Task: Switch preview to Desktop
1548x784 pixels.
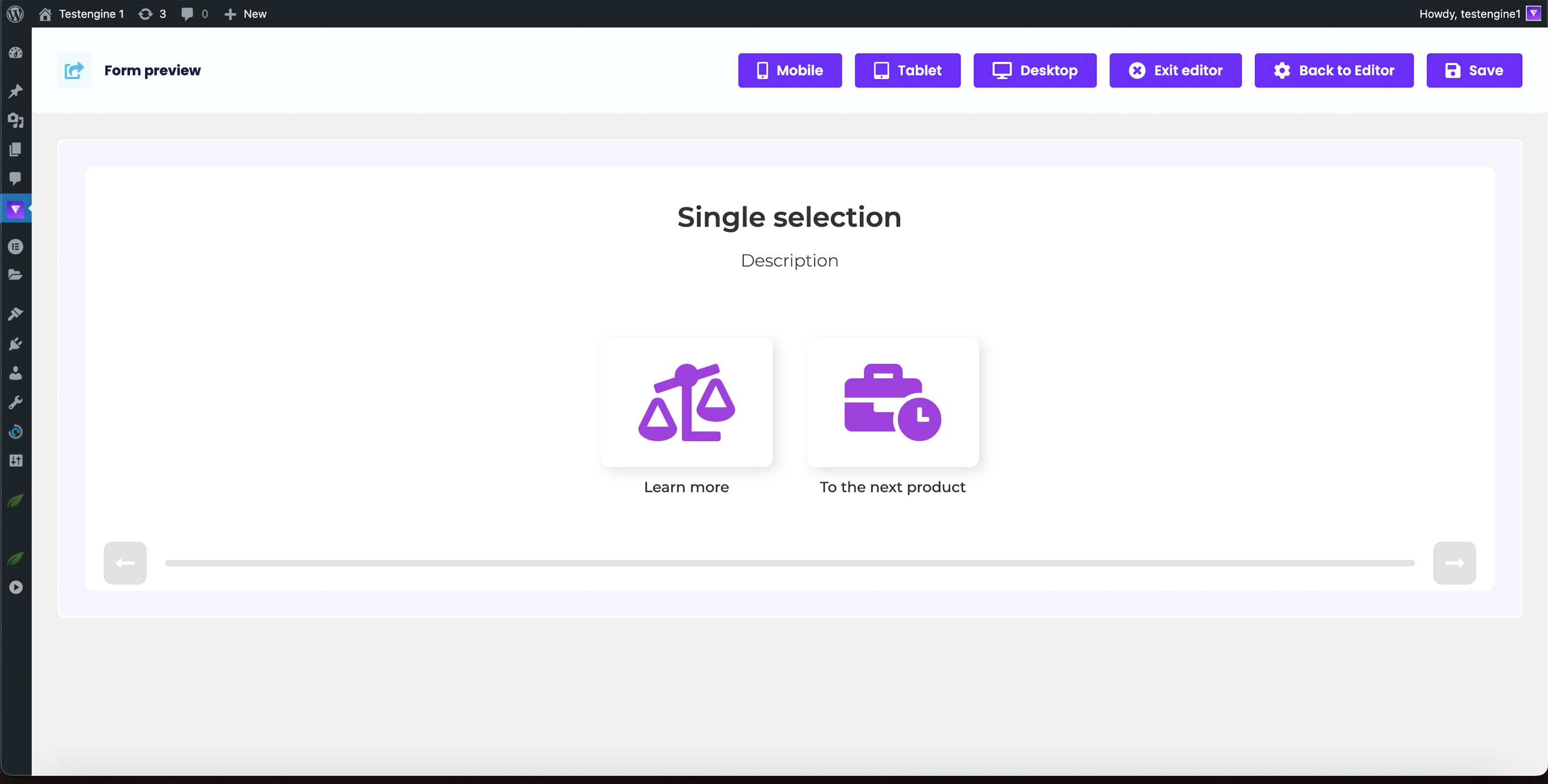Action: (x=1034, y=70)
